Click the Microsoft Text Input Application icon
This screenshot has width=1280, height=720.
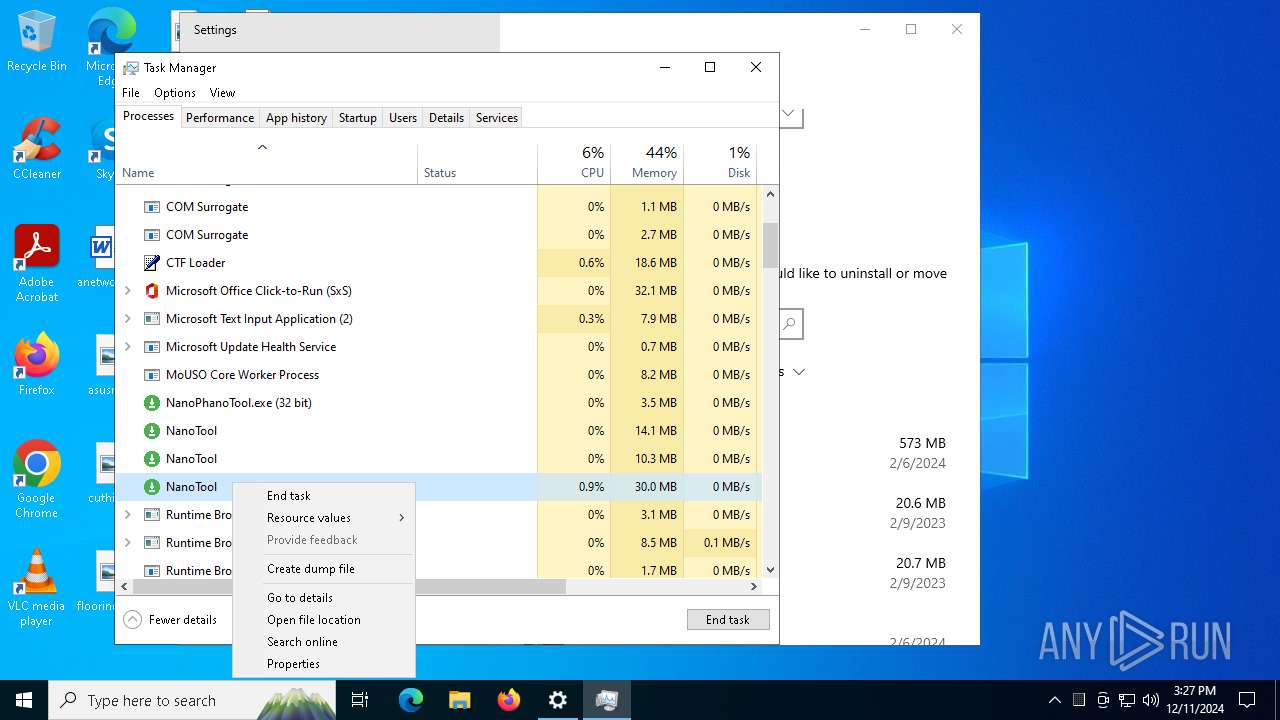152,319
